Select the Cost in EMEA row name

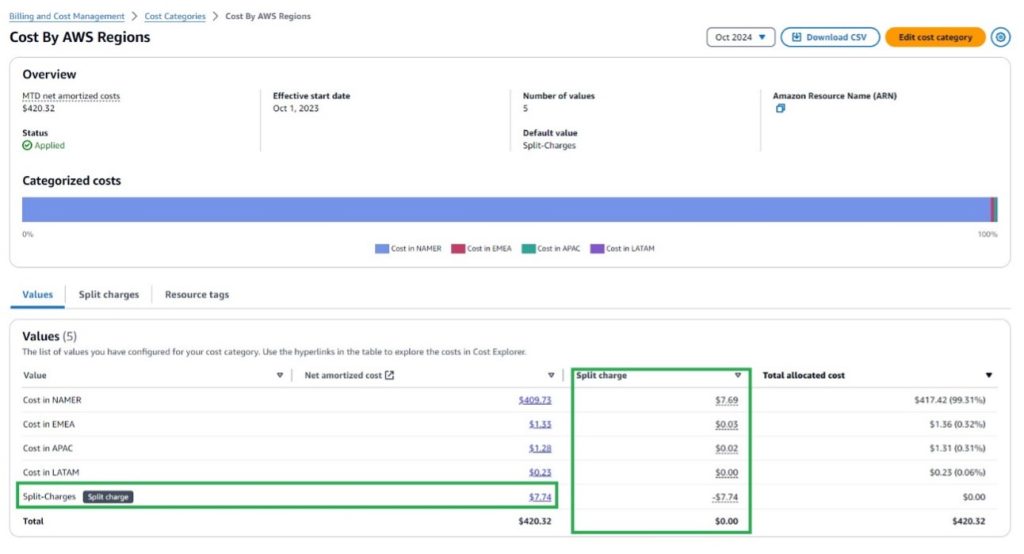click(x=49, y=424)
